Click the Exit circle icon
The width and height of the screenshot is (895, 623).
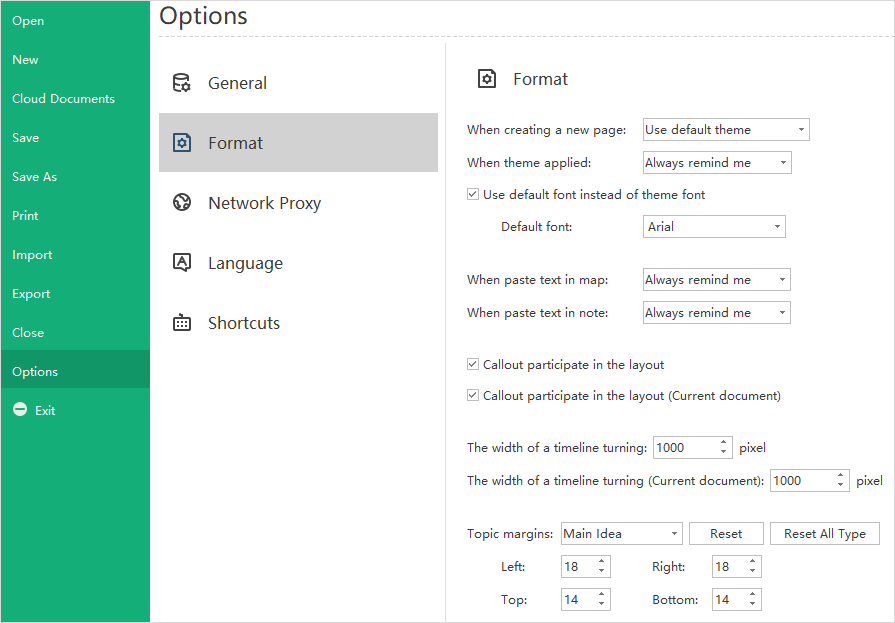pyautogui.click(x=20, y=410)
